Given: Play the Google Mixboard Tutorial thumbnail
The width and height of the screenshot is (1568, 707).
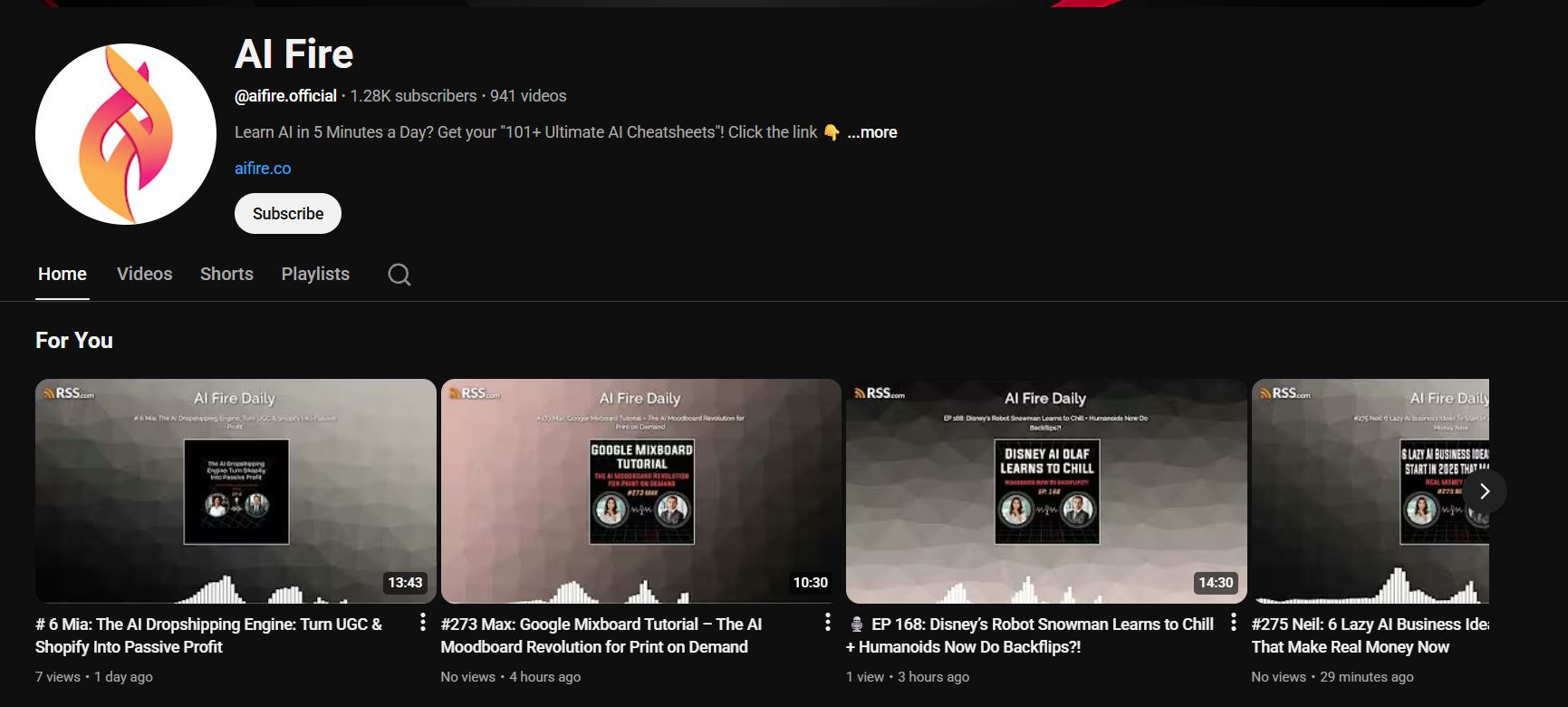Looking at the screenshot, I should pos(641,491).
